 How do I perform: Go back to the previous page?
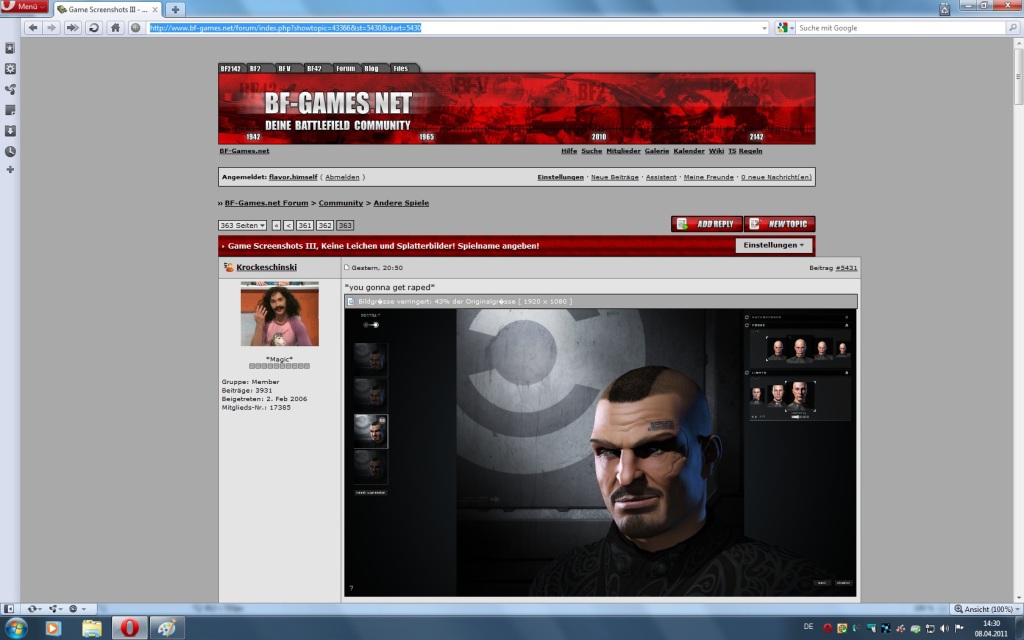33,27
